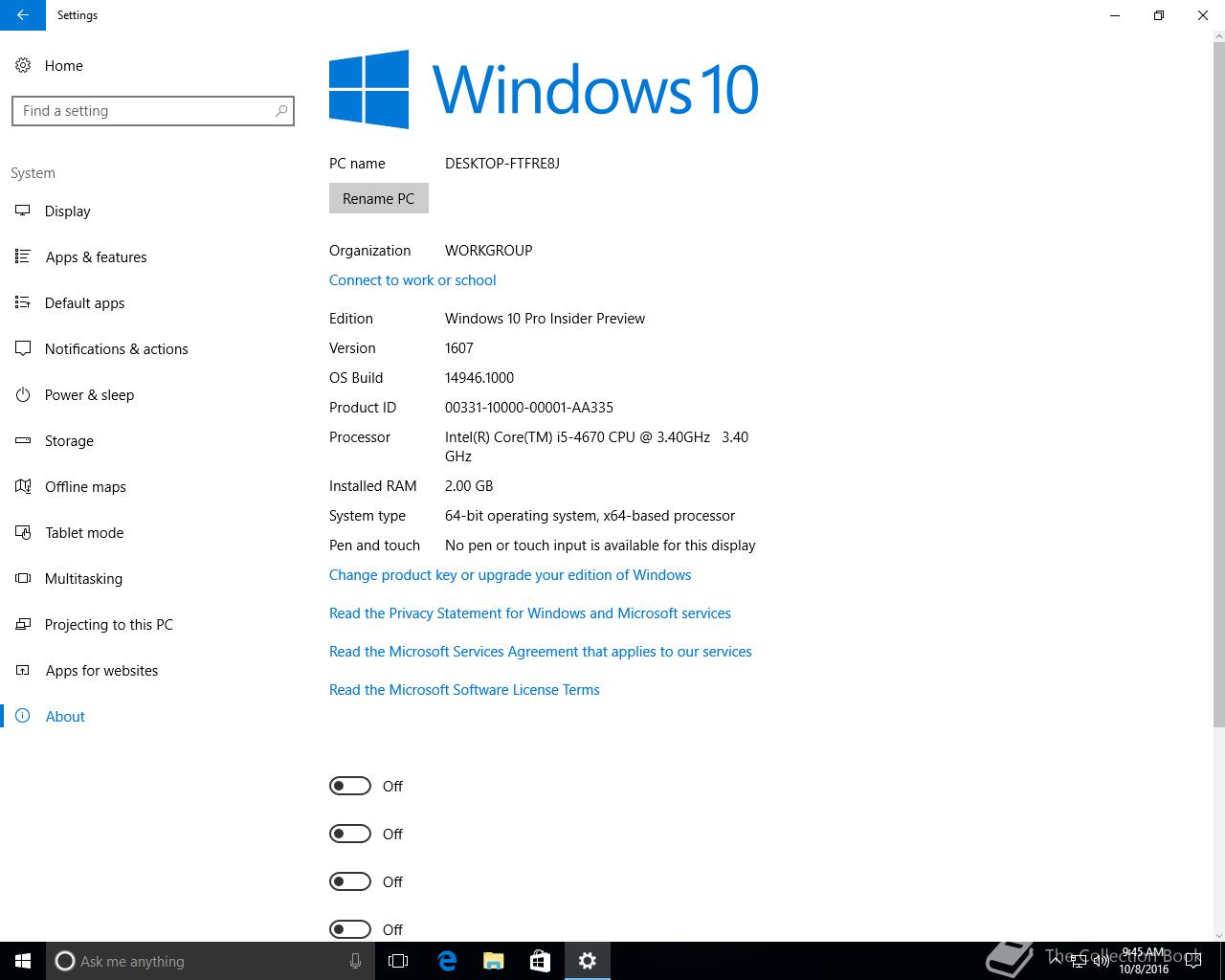The image size is (1225, 980).
Task: Click the Apps for websites icon
Action: (x=23, y=670)
